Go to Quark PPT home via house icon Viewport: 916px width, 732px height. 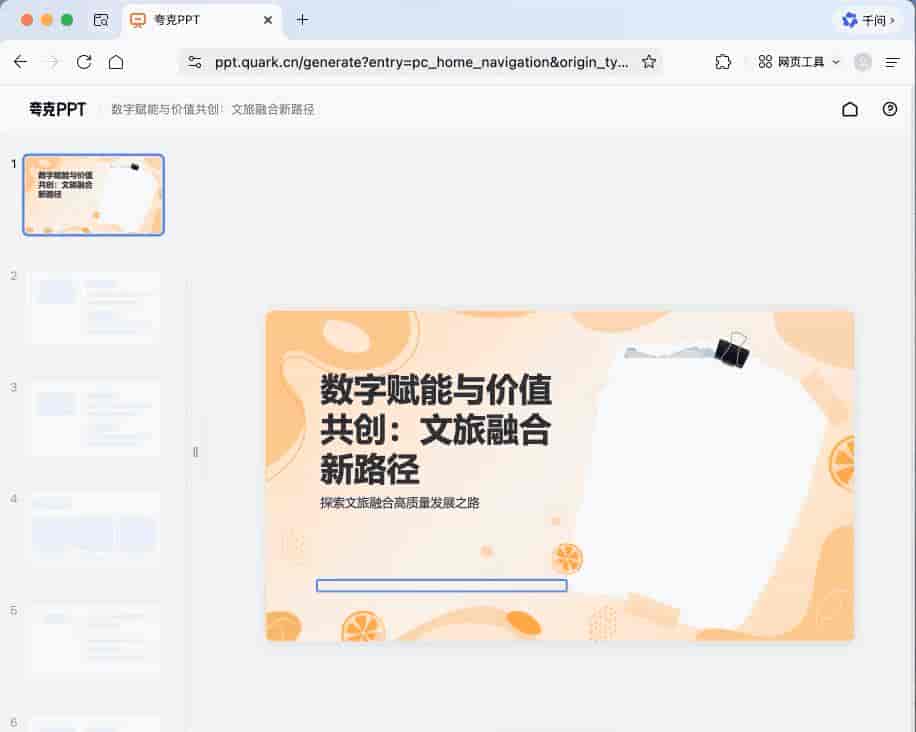(850, 109)
